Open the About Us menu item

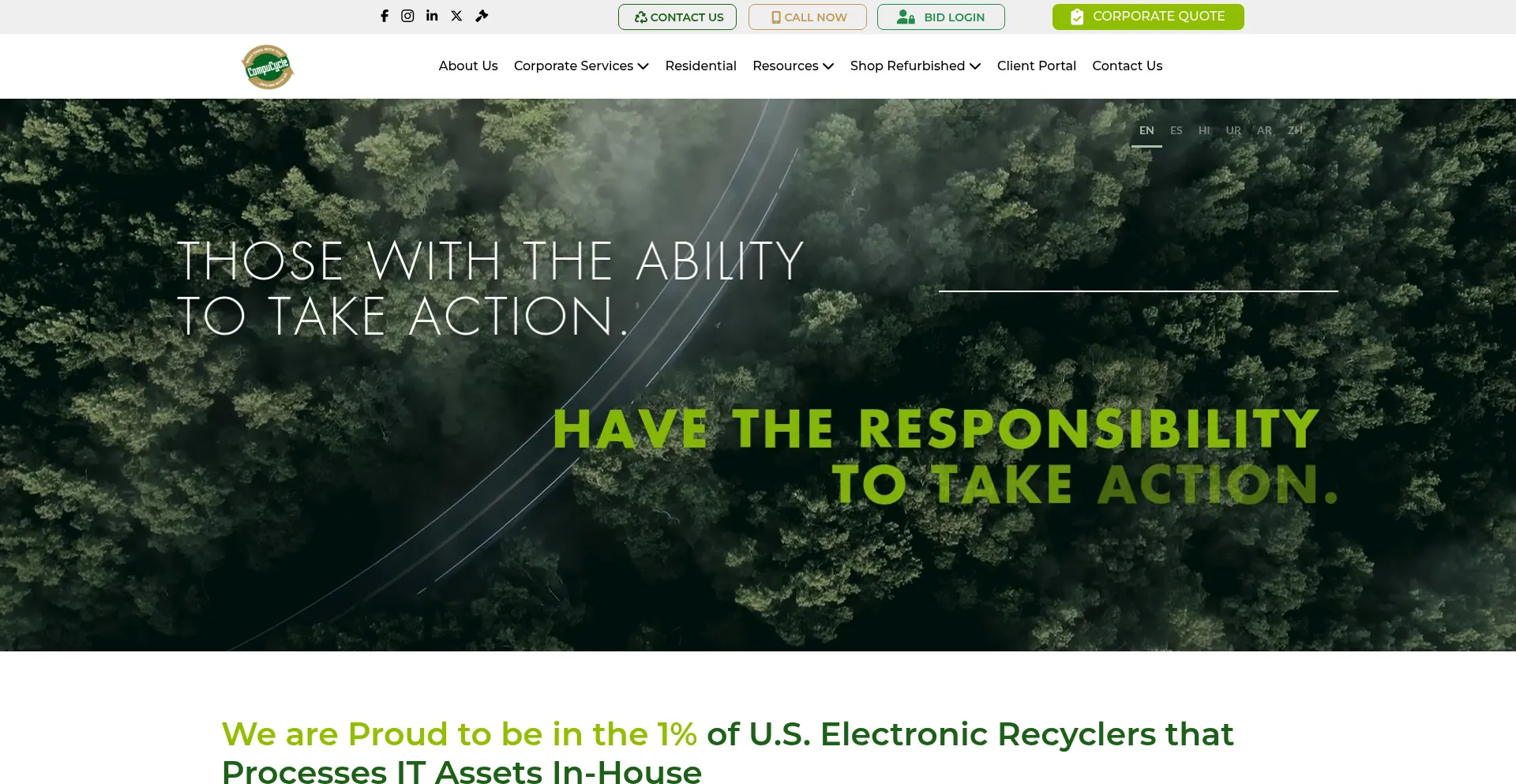(467, 66)
